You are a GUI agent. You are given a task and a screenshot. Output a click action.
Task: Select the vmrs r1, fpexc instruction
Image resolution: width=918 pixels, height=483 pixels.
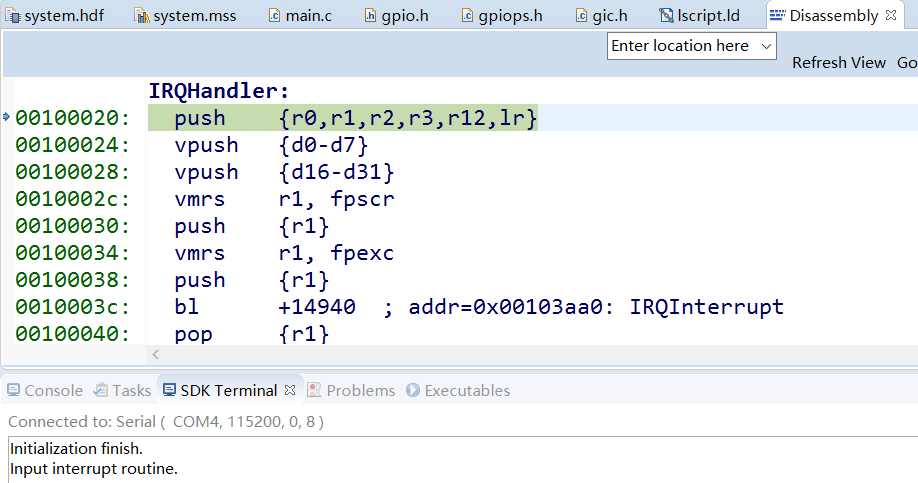(x=284, y=253)
